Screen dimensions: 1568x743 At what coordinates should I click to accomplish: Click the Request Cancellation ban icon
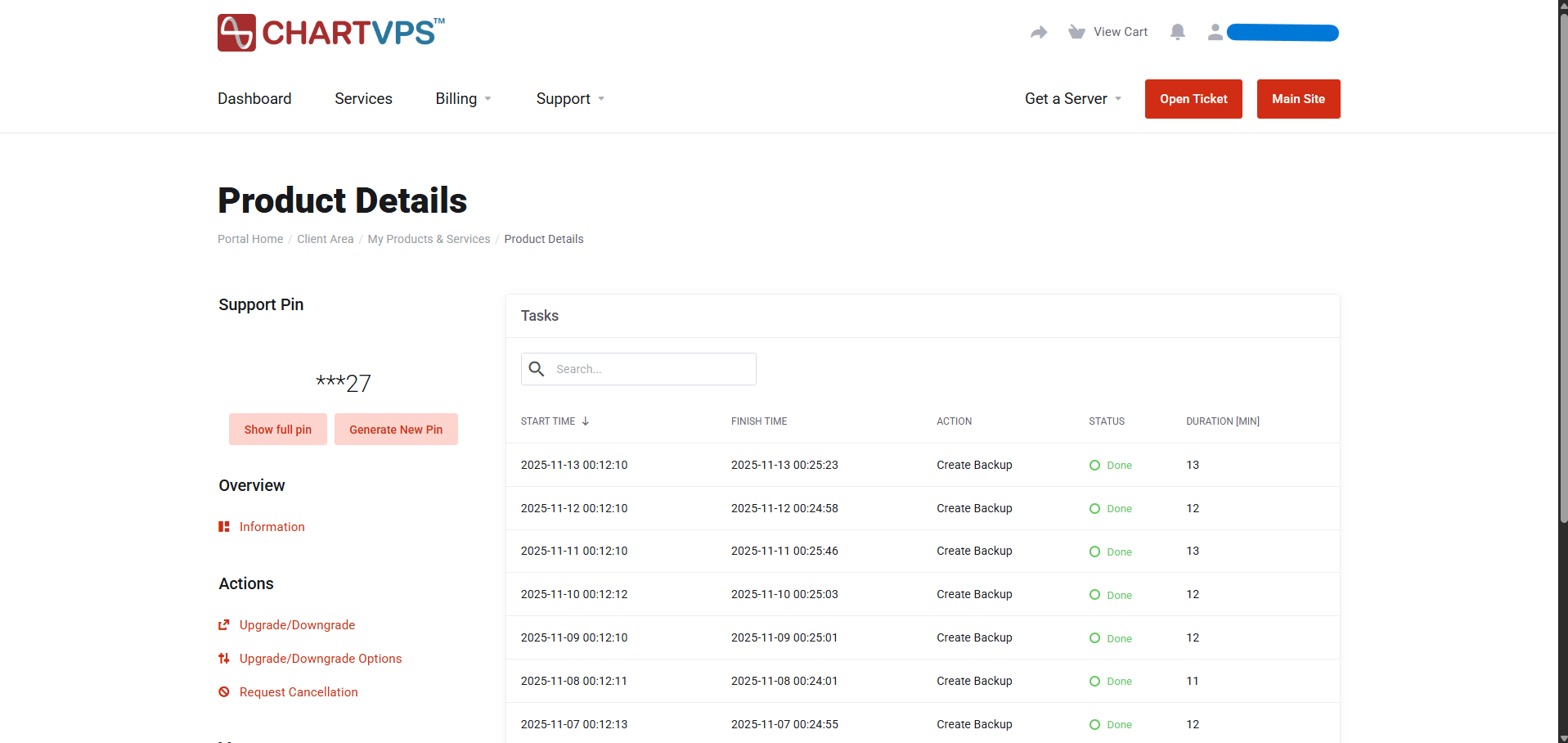224,692
